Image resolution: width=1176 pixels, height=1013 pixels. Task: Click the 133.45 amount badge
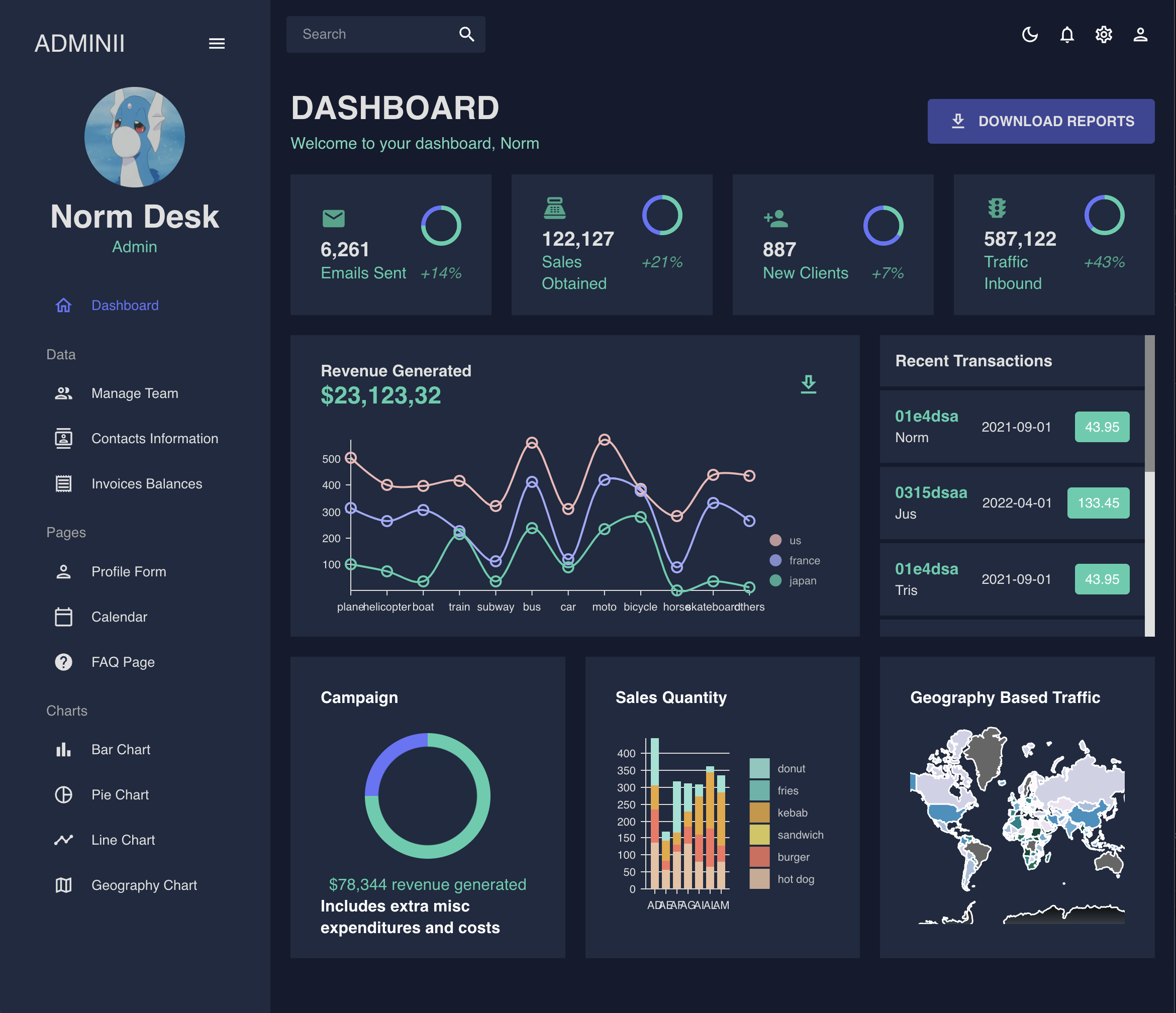1098,503
